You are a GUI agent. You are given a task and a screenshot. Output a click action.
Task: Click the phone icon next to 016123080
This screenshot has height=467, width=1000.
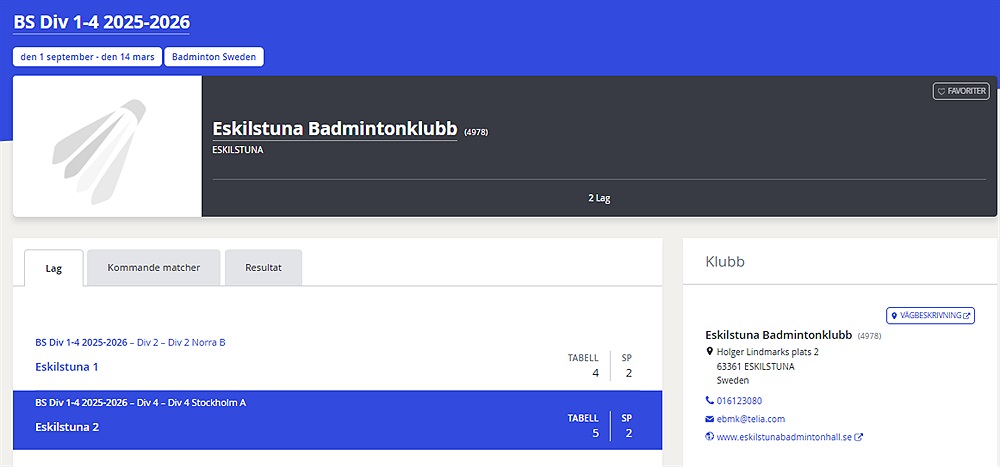(710, 401)
